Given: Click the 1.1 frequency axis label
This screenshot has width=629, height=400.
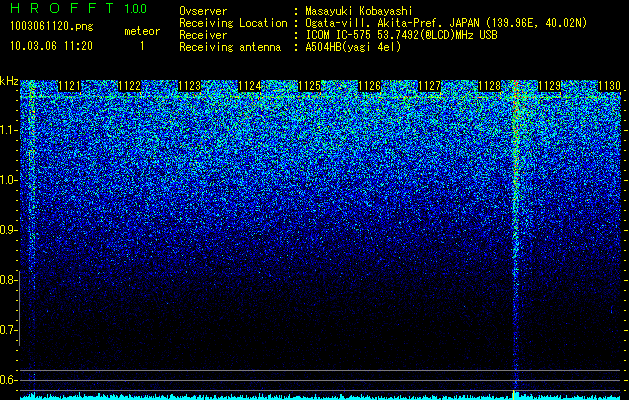Looking at the screenshot, I should coord(9,130).
